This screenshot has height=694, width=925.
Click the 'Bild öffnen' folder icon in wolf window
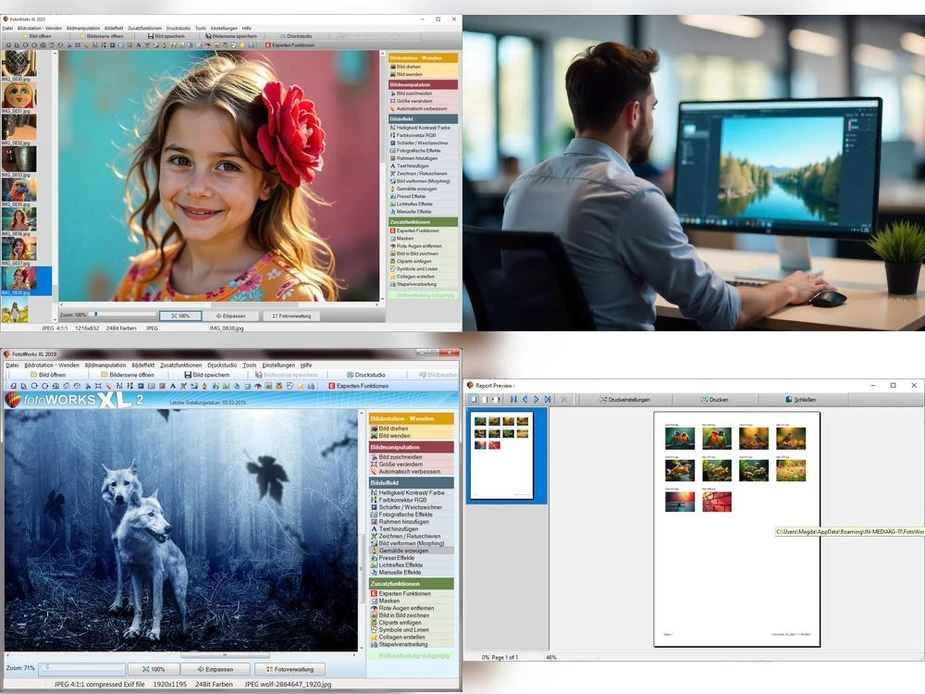pos(34,375)
